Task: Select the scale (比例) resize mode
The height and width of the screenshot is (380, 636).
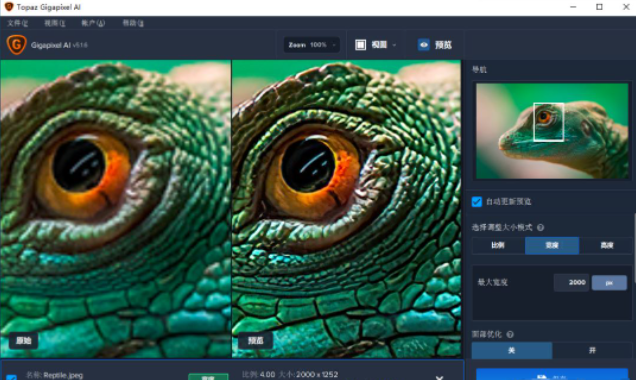Action: click(x=498, y=245)
